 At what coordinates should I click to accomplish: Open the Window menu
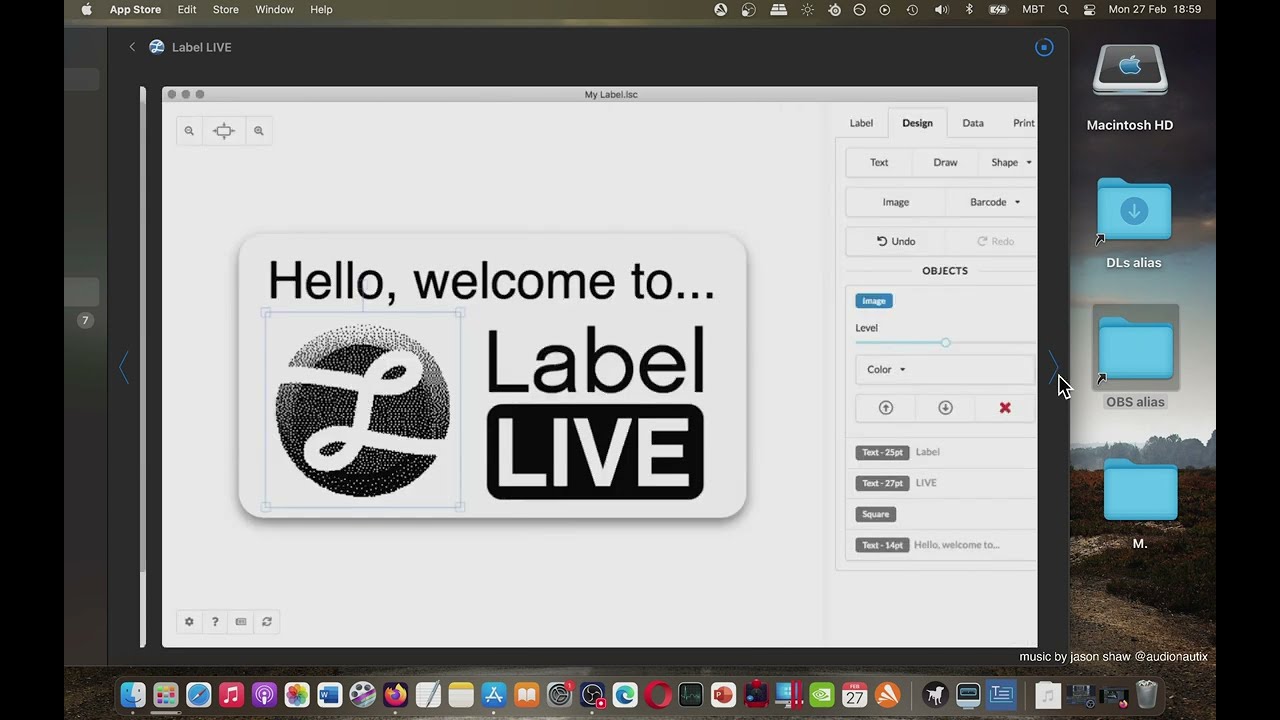pyautogui.click(x=274, y=9)
